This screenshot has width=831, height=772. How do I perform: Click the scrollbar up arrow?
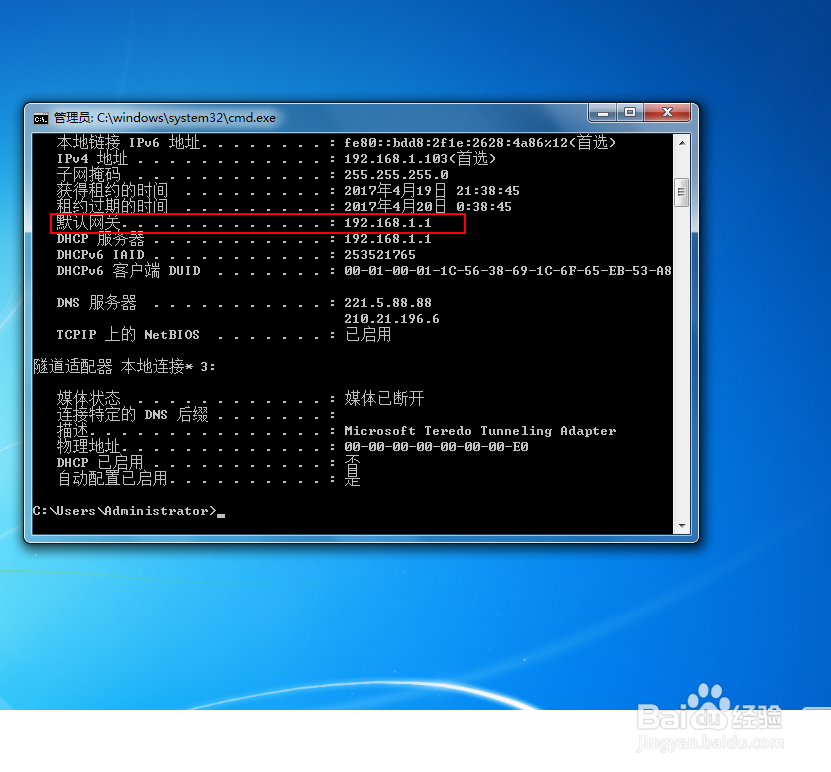pyautogui.click(x=682, y=143)
